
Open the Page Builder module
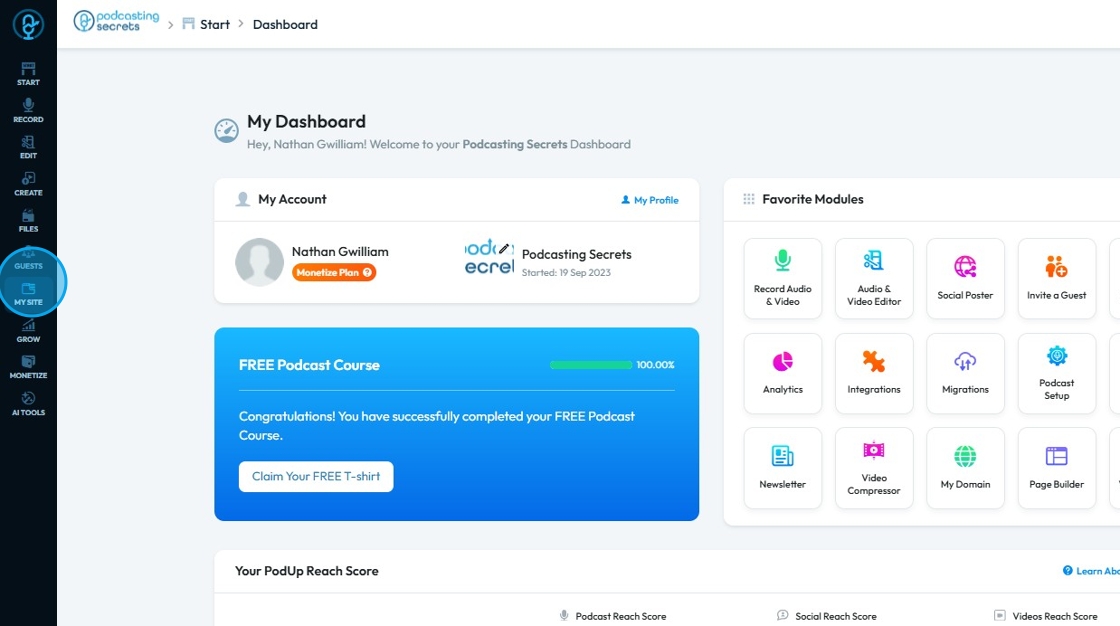(1056, 468)
